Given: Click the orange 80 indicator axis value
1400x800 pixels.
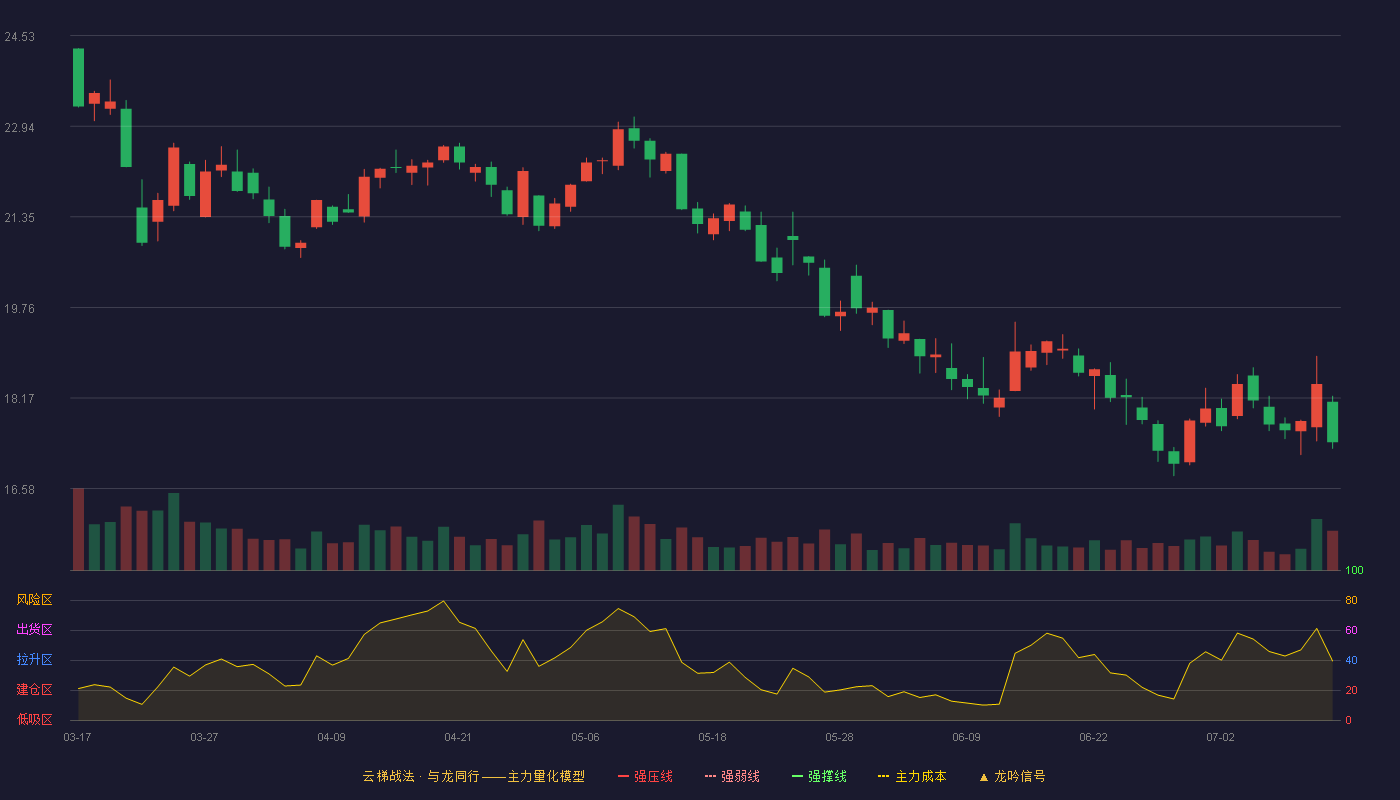Looking at the screenshot, I should point(1351,600).
